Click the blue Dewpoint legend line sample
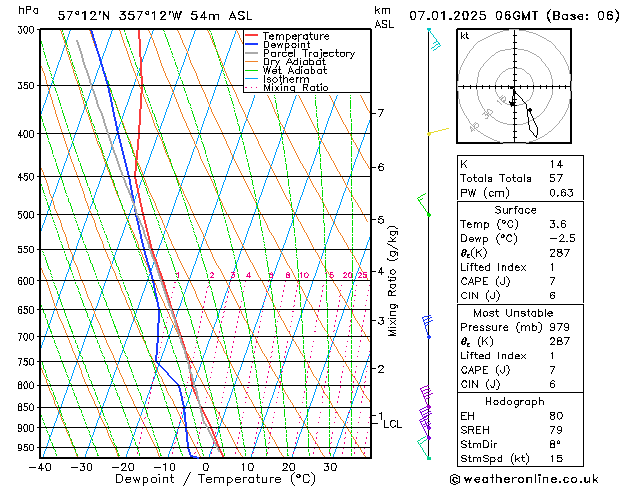This screenshot has width=629, height=486. [252, 44]
